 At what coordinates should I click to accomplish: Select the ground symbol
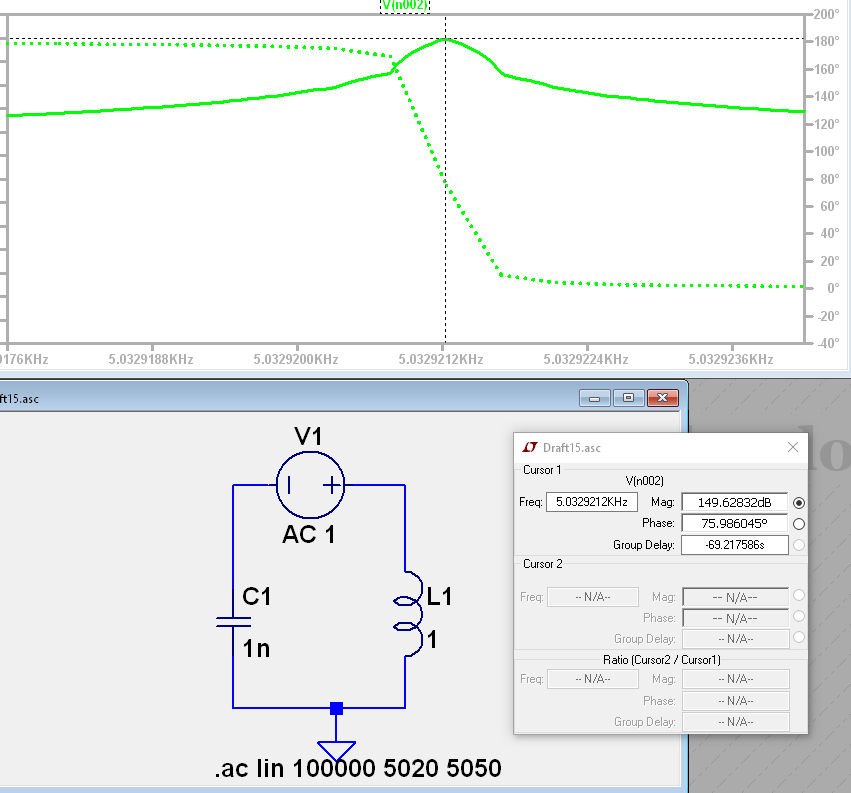[x=336, y=751]
